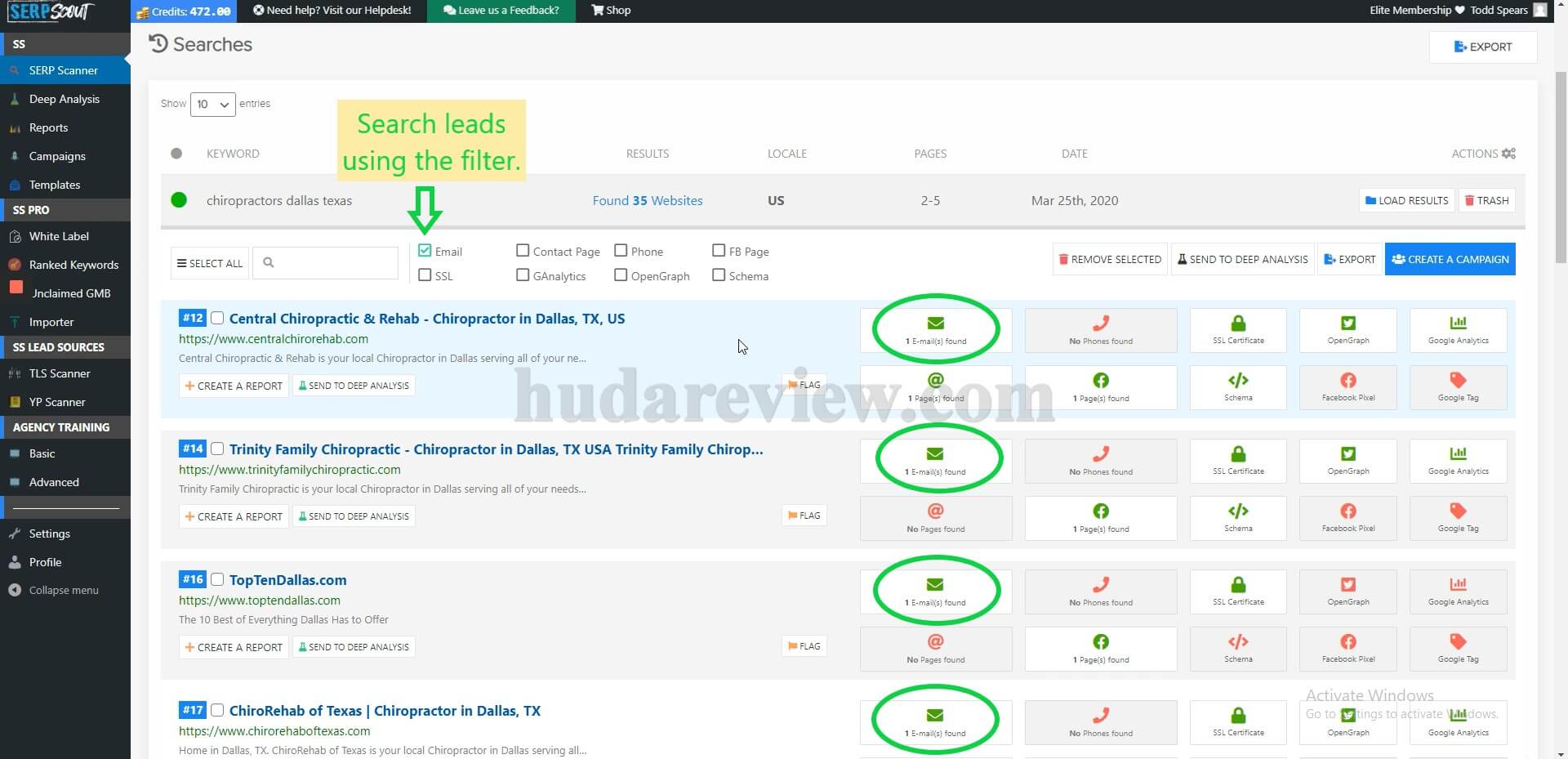Select the TopTenDallas.com row checkbox
Image resolution: width=1568 pixels, height=759 pixels.
pyautogui.click(x=216, y=578)
